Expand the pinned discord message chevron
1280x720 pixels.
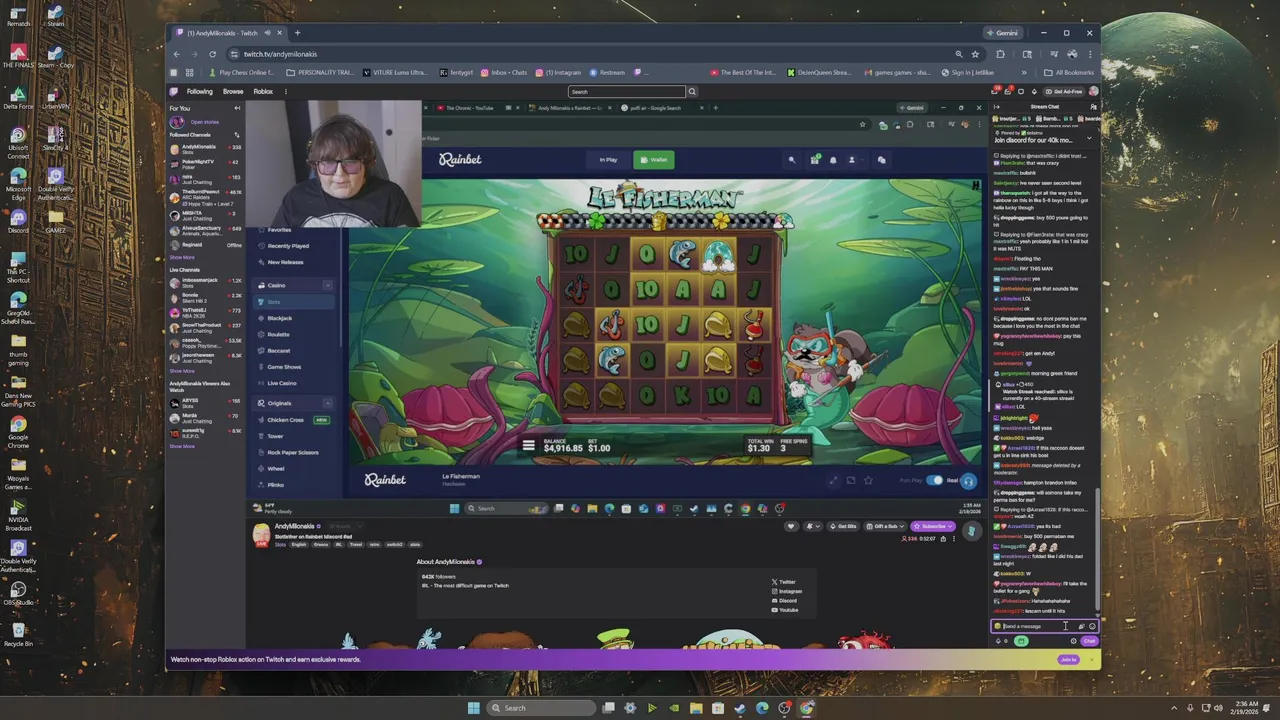click(x=1090, y=139)
